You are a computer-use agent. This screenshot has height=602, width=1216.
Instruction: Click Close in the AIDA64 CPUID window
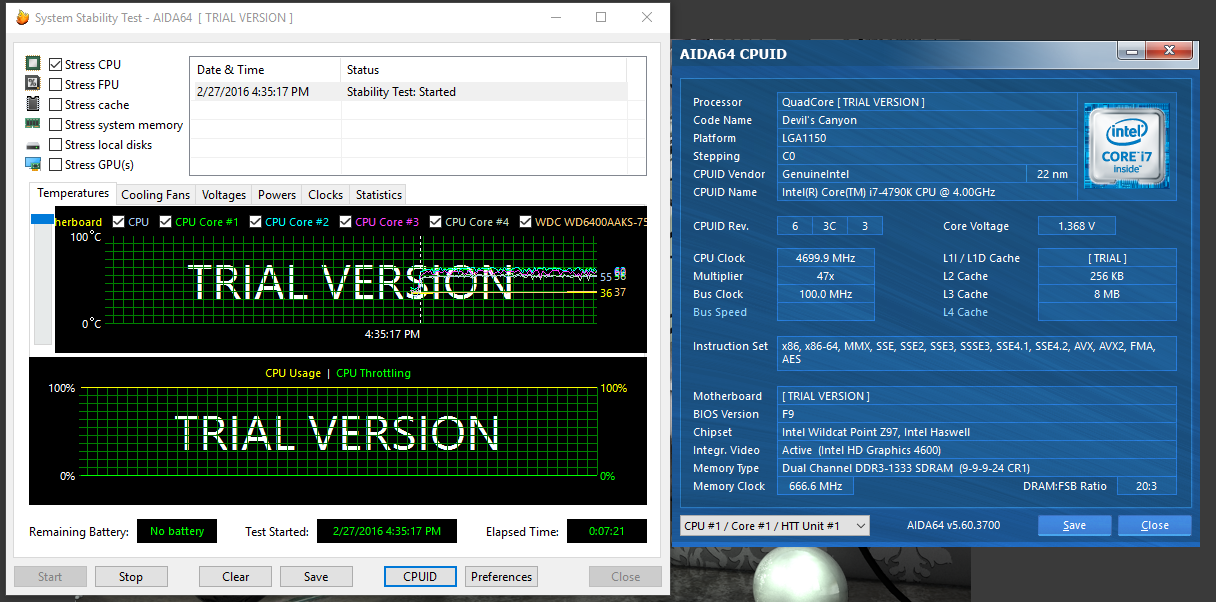1155,525
